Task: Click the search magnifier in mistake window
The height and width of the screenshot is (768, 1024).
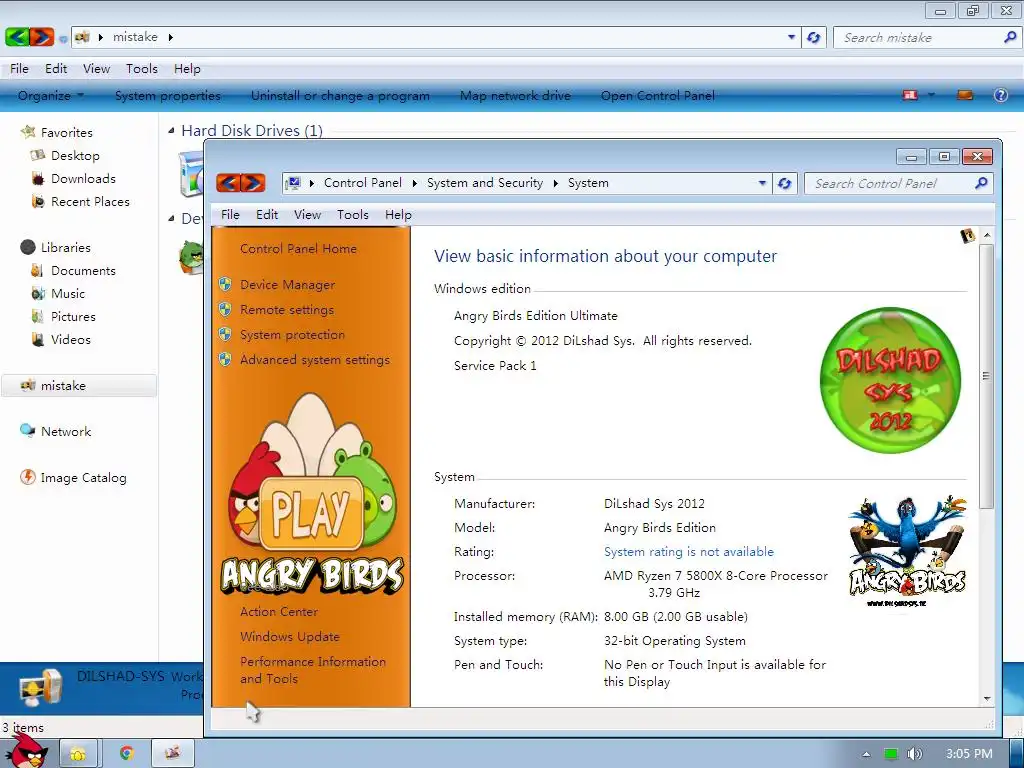Action: click(x=1010, y=37)
